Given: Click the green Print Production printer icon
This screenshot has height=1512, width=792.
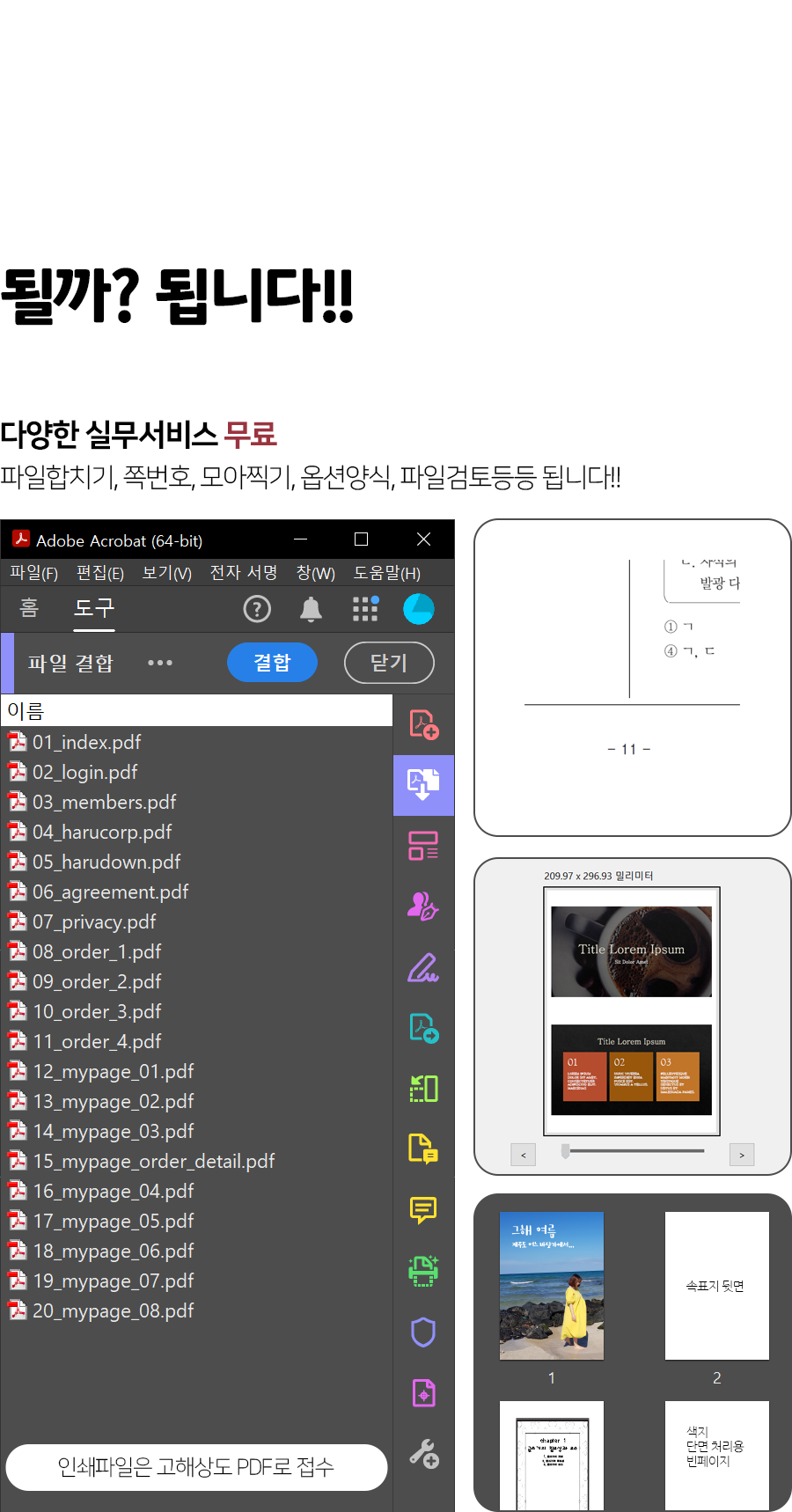Looking at the screenshot, I should 423,1271.
